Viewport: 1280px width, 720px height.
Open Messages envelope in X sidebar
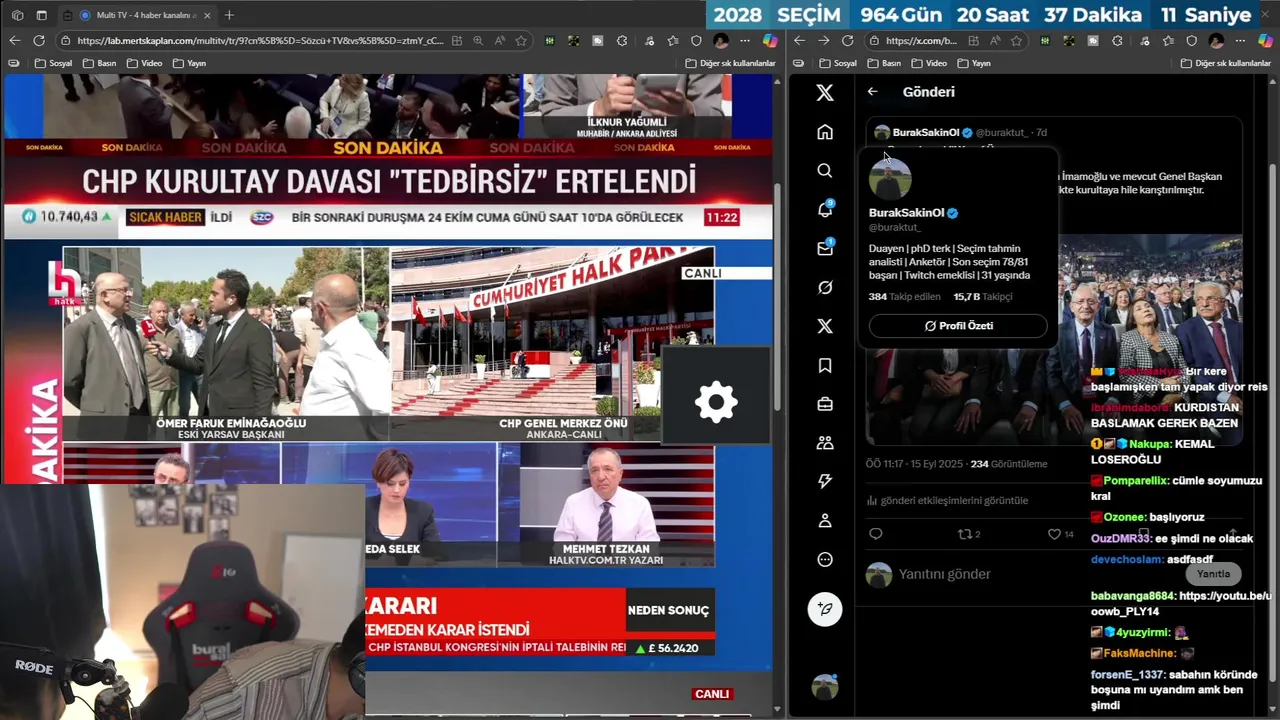[825, 248]
